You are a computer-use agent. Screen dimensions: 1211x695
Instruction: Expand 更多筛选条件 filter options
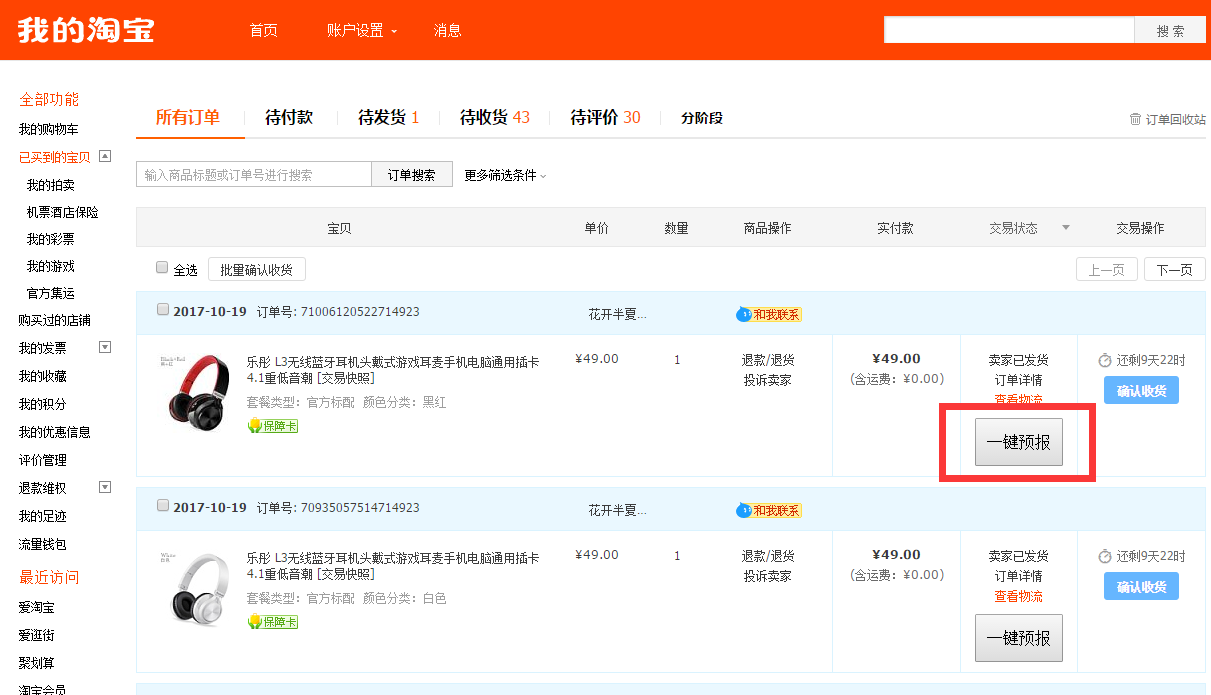505,175
